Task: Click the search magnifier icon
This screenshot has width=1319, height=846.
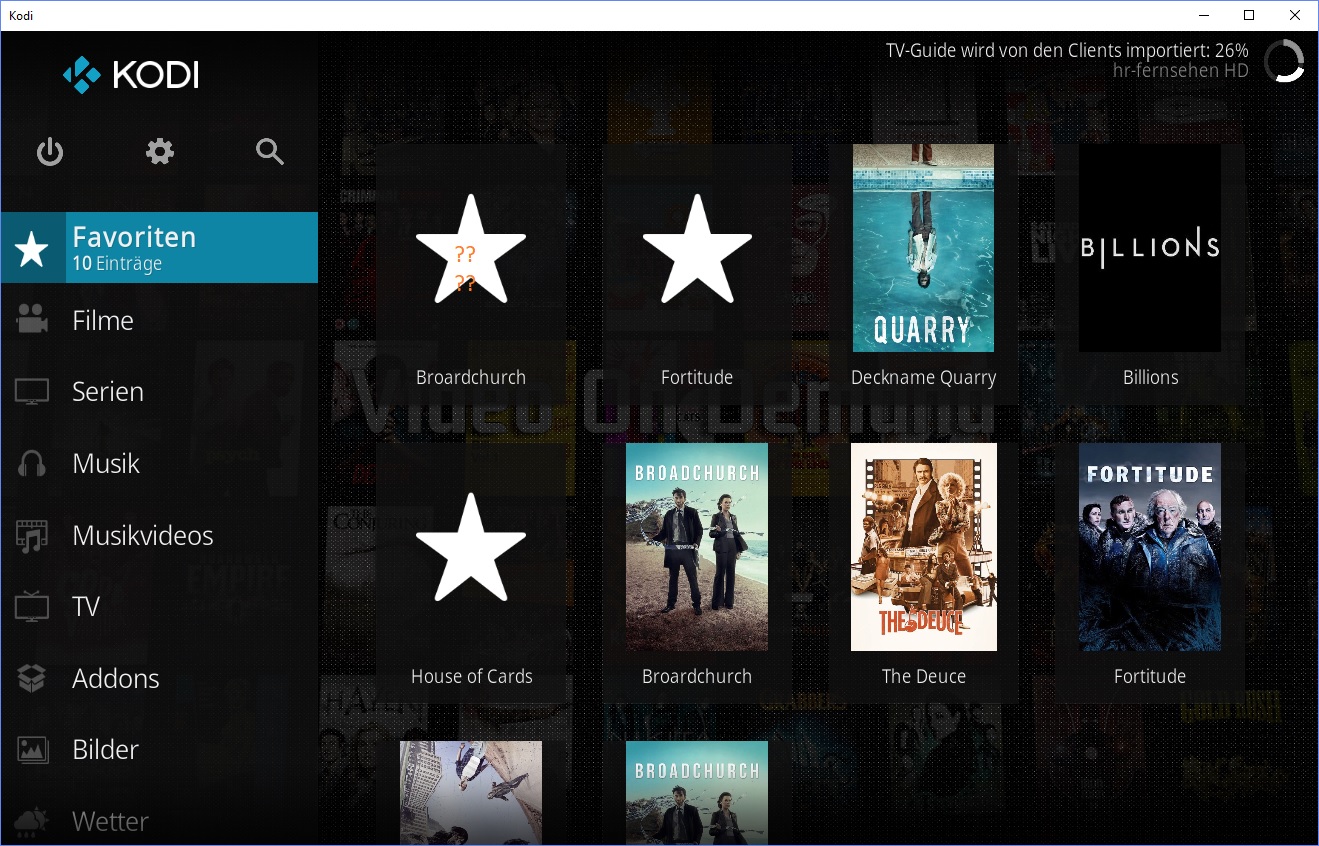Action: pos(270,152)
